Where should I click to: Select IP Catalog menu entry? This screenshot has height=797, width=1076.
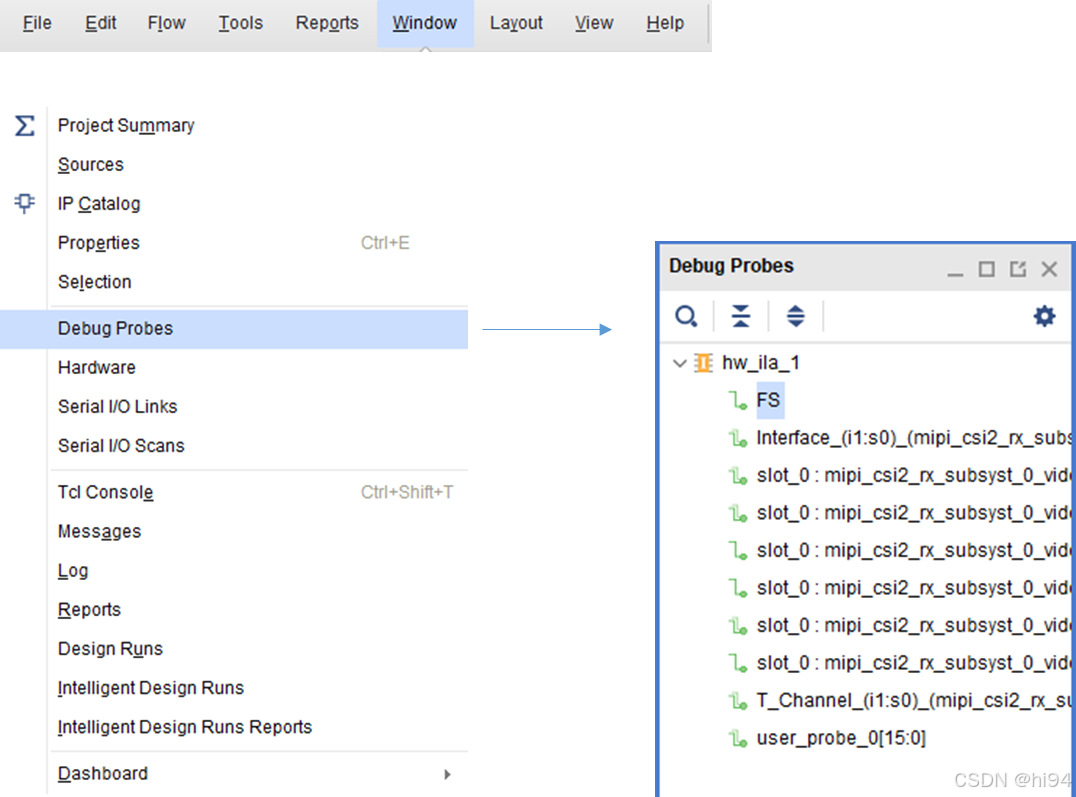point(99,204)
